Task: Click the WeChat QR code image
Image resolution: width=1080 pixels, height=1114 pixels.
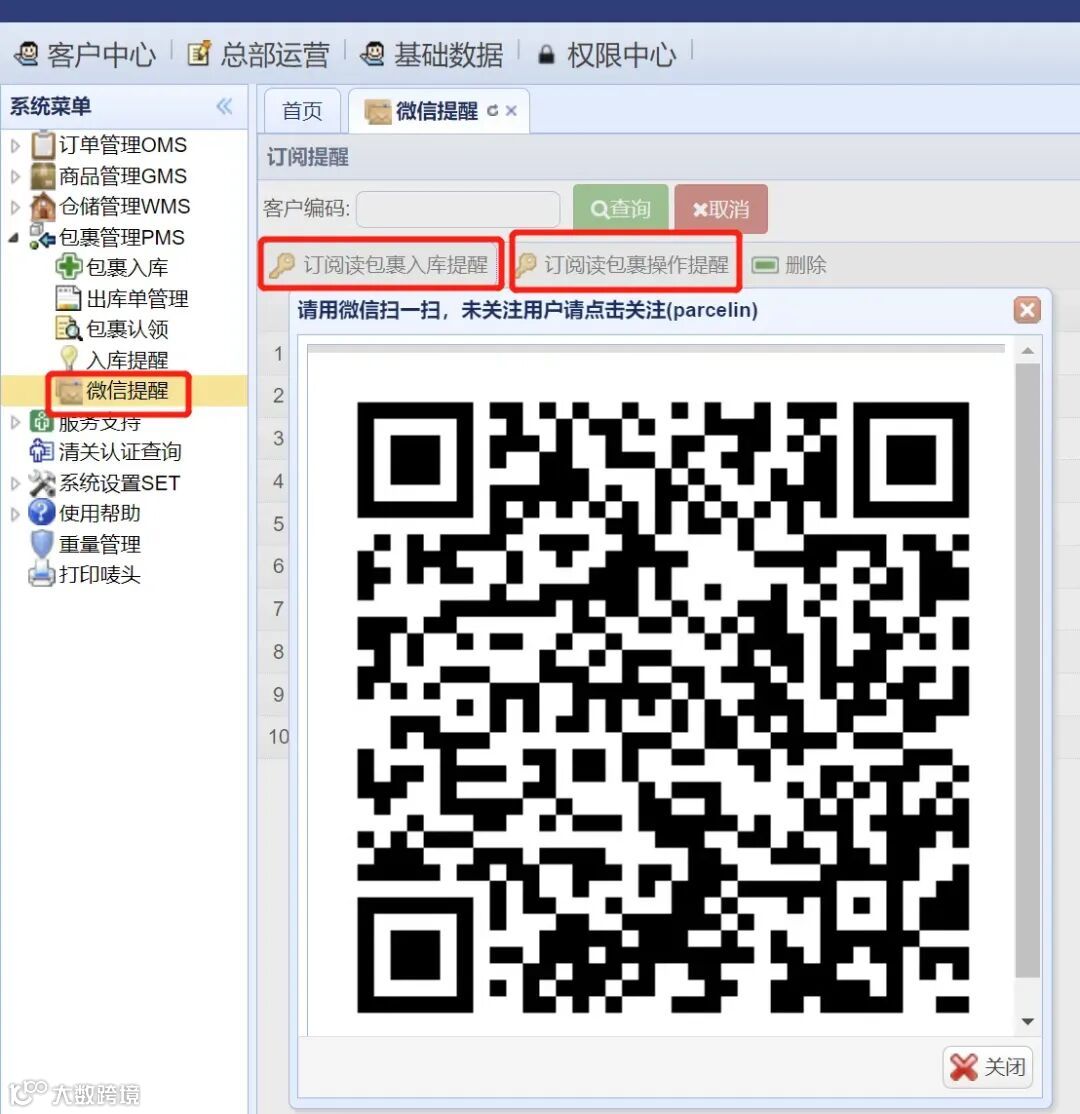Action: [x=662, y=707]
